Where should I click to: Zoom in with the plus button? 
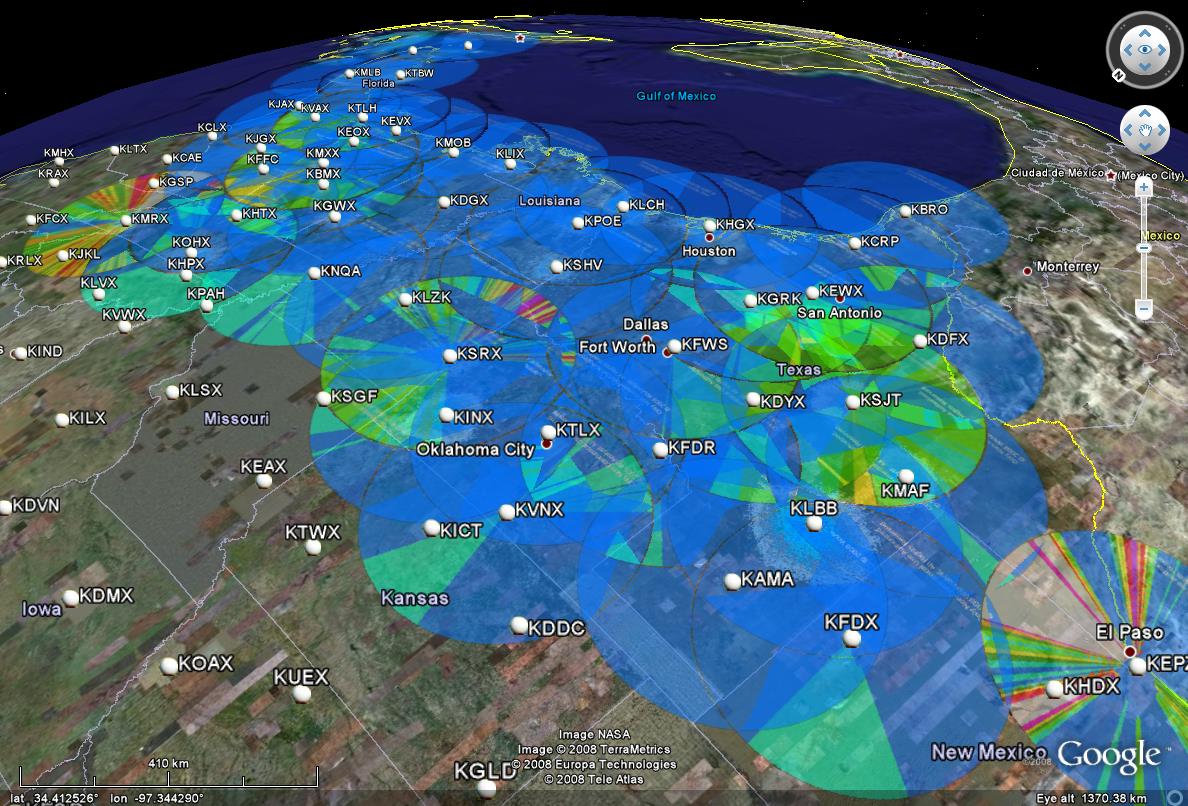[x=1145, y=187]
